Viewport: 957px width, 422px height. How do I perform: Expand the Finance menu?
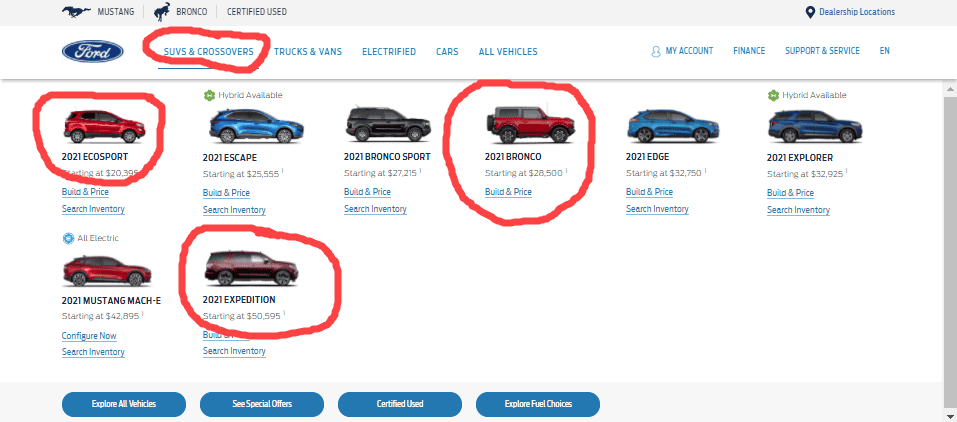[749, 51]
